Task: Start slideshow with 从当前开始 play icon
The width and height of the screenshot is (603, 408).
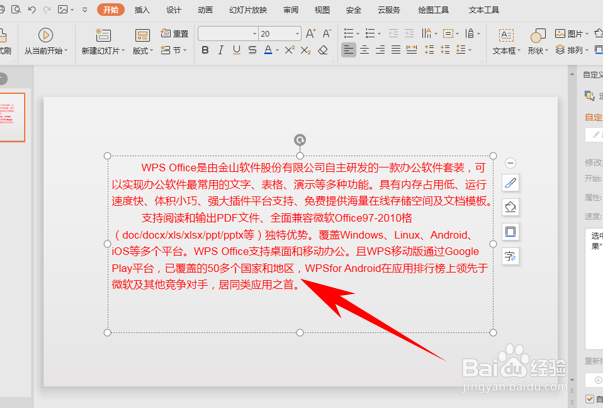Action: 45,35
